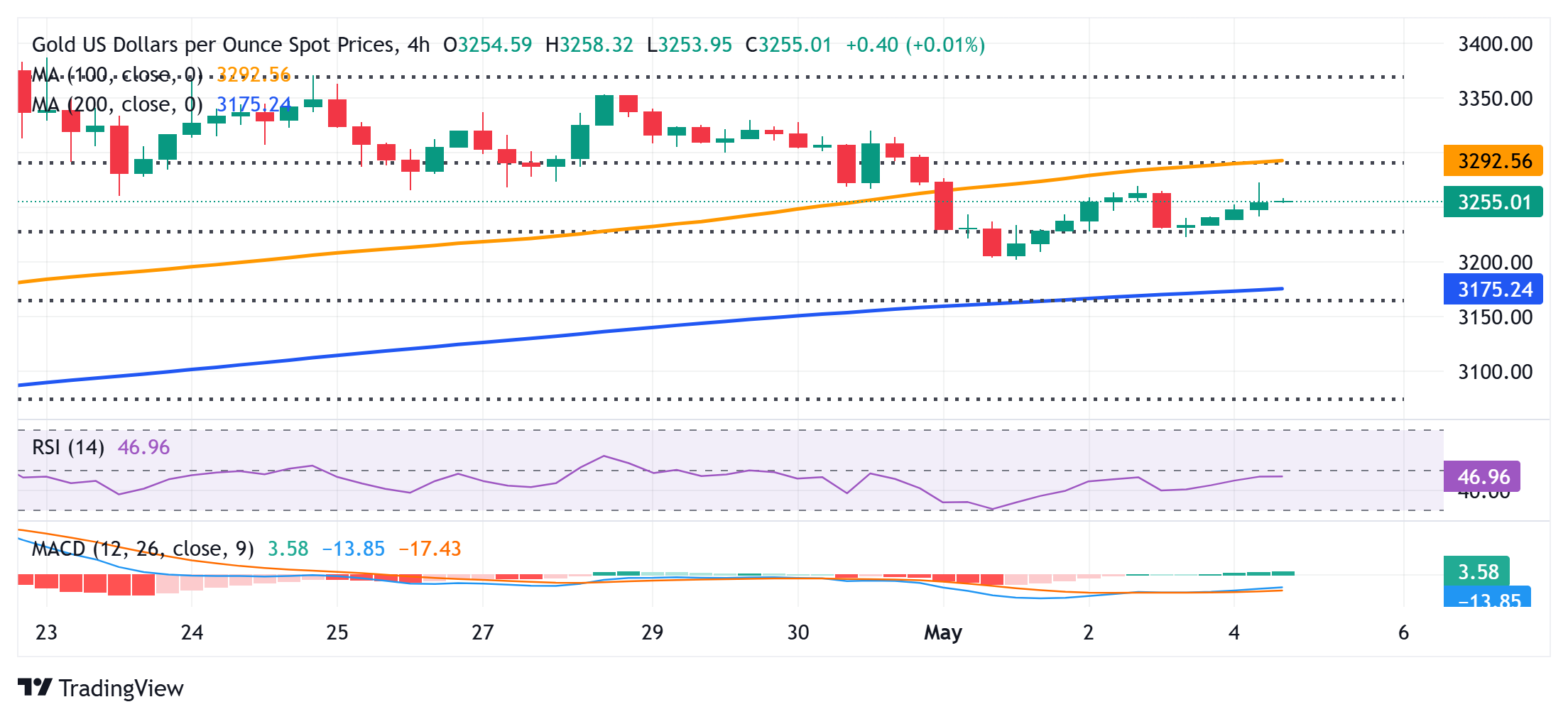Select the MA (100, close, 0) legend
1568x719 pixels.
[x=117, y=75]
